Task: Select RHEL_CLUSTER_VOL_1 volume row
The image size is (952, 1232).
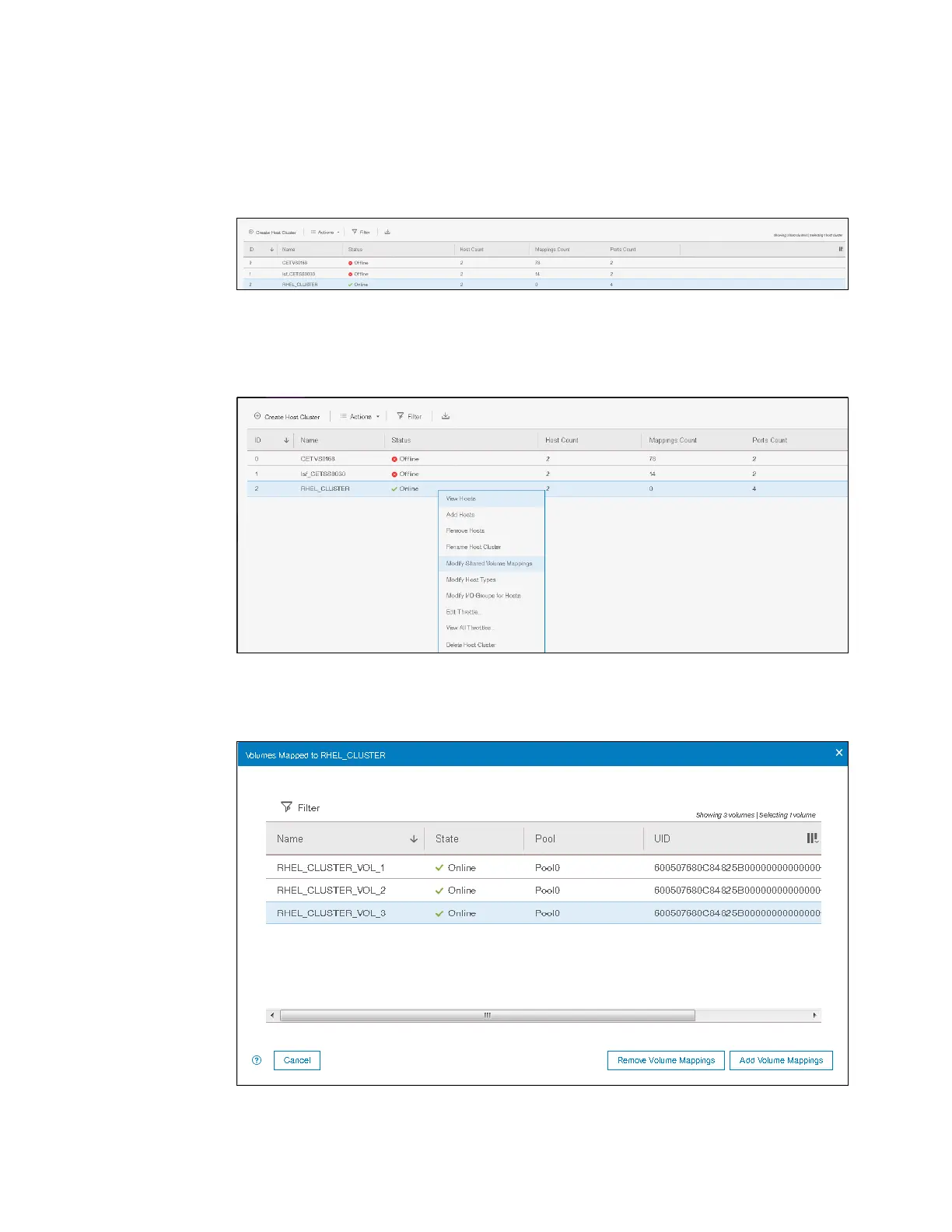Action: click(x=544, y=868)
